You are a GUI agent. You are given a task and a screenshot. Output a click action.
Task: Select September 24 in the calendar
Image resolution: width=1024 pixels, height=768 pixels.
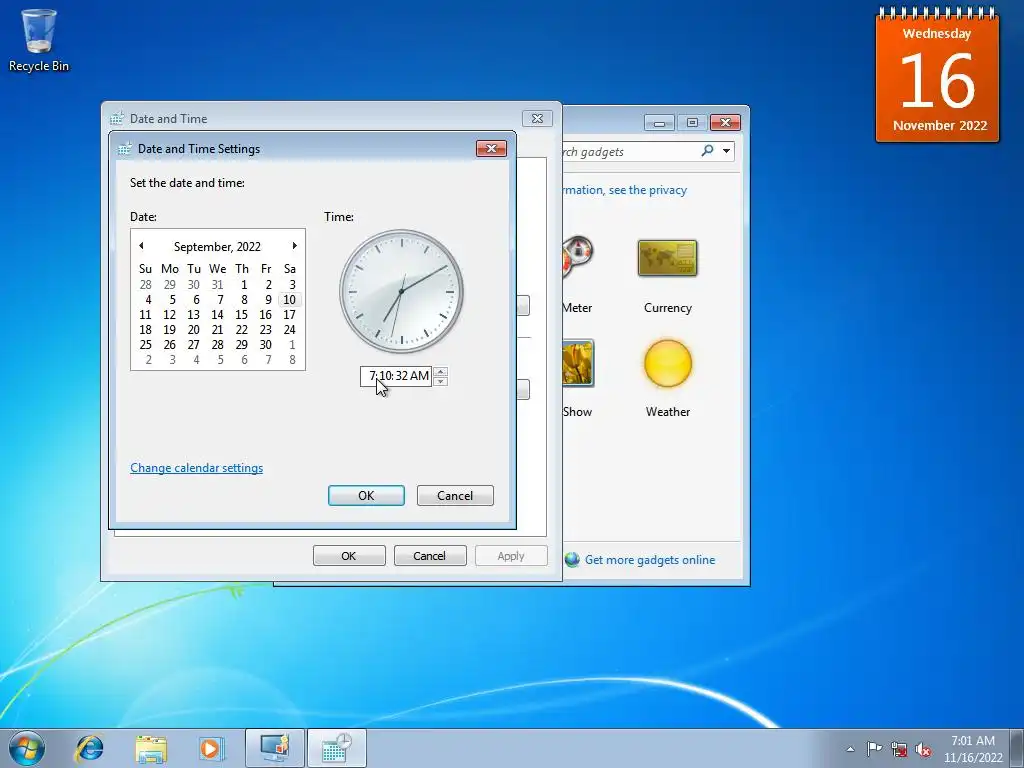tap(289, 330)
